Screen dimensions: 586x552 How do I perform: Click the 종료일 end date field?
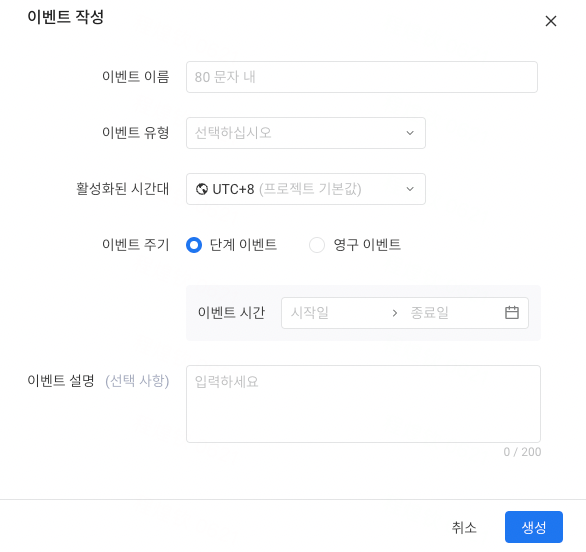click(452, 313)
